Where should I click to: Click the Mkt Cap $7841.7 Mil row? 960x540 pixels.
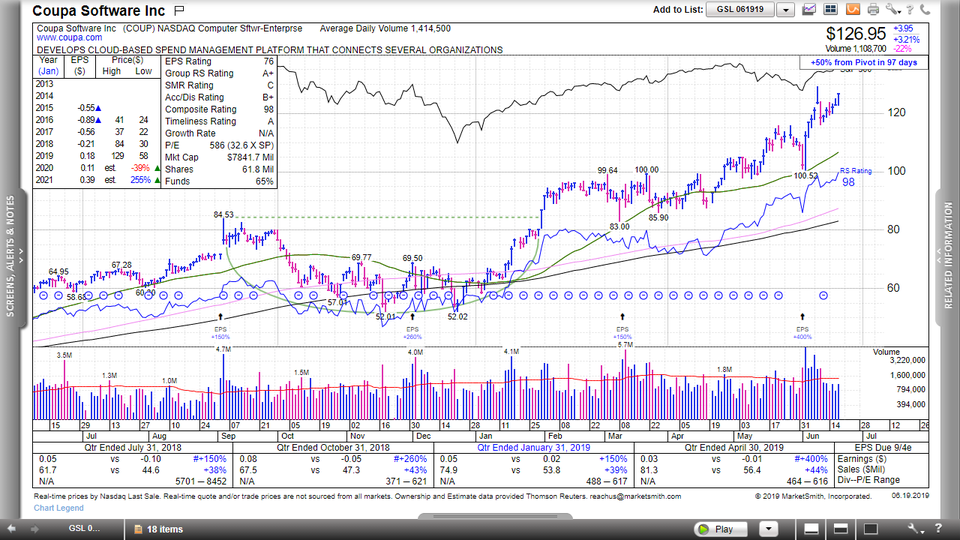(219, 157)
